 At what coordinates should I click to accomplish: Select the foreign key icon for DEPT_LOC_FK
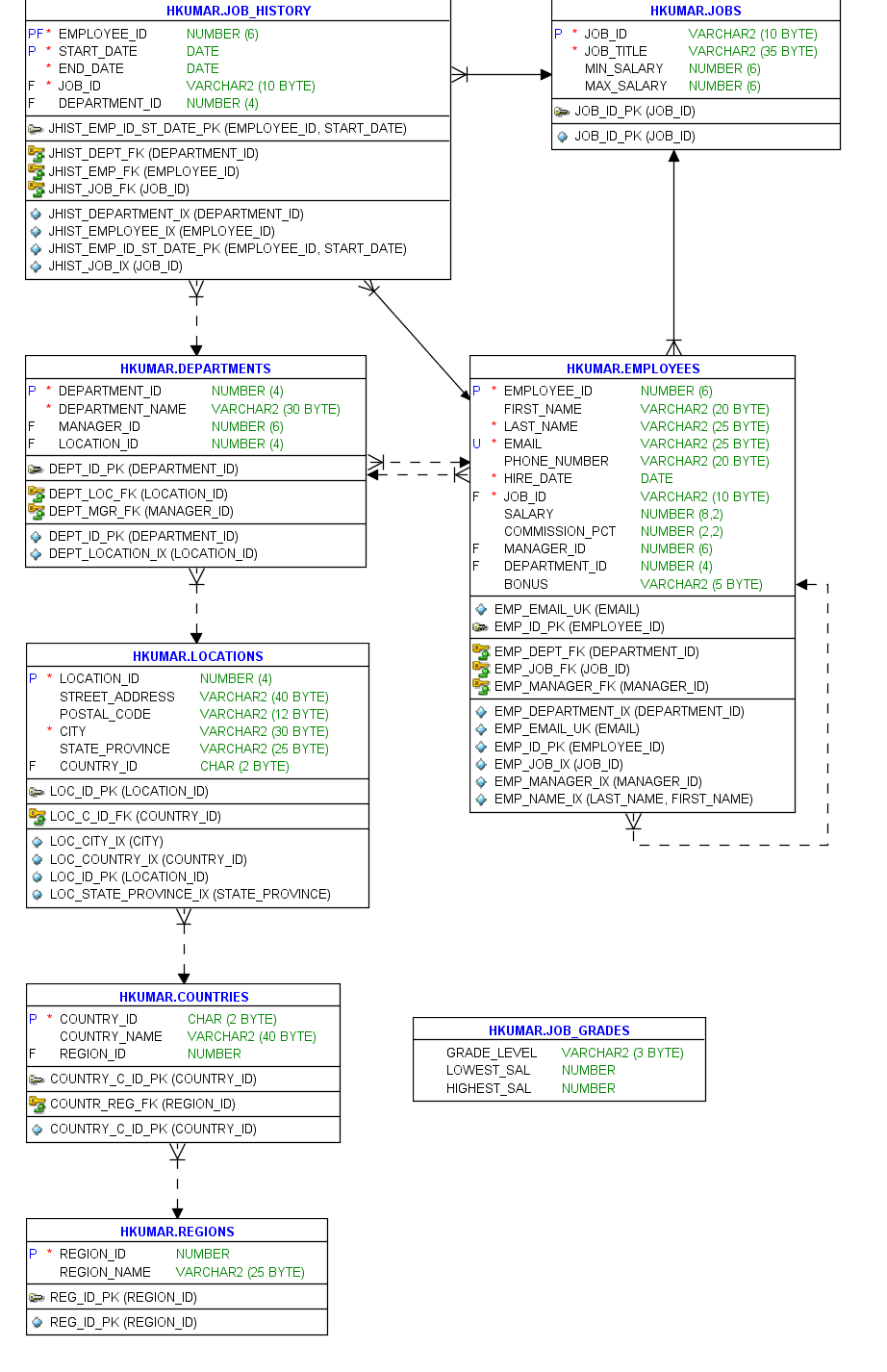[36, 493]
